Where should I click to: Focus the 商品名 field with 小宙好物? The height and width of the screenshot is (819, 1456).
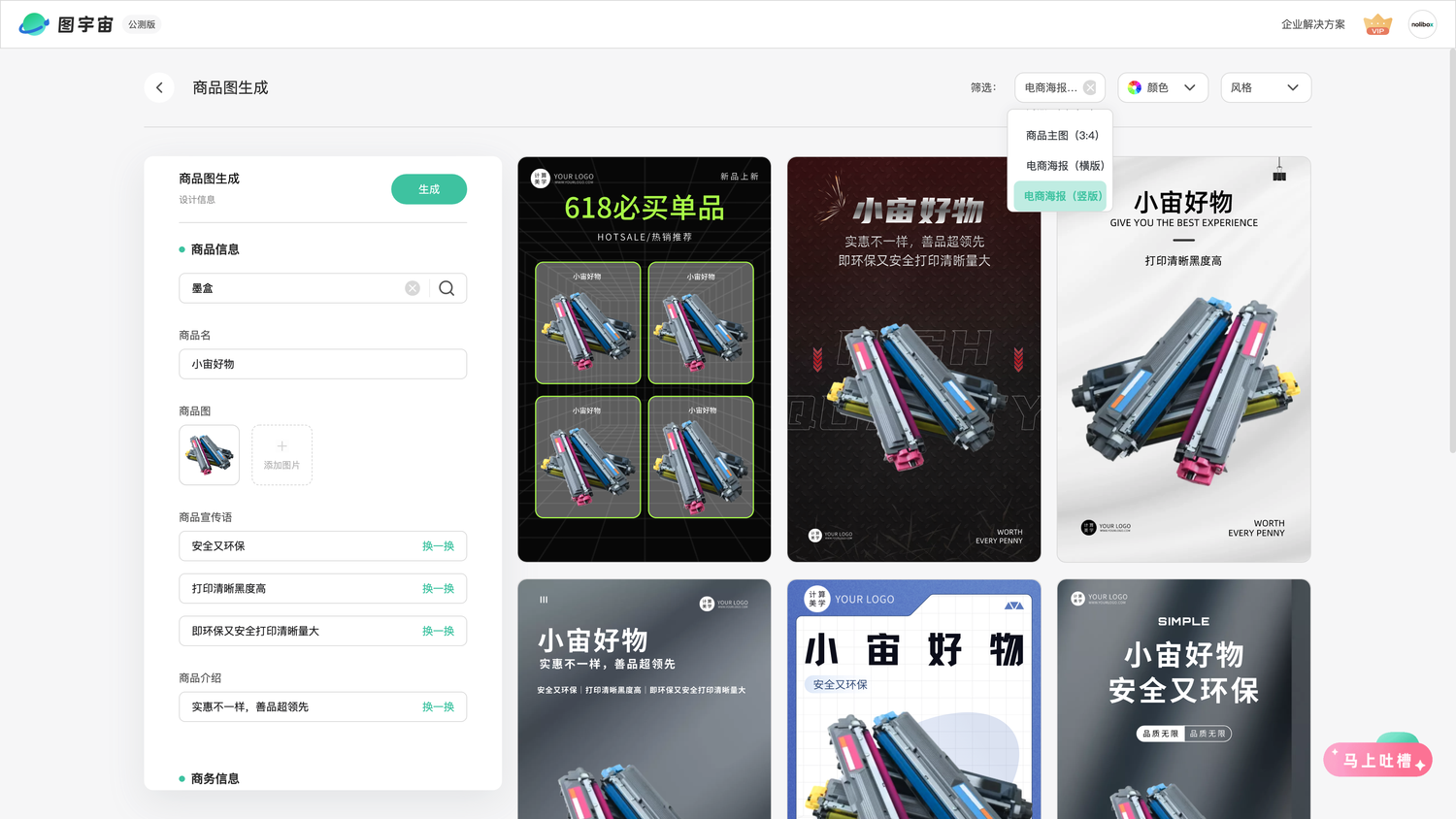pos(322,364)
